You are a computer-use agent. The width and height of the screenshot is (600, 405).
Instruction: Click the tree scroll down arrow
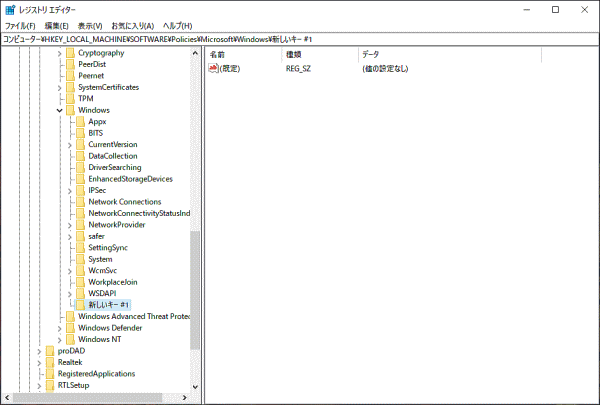[x=195, y=387]
